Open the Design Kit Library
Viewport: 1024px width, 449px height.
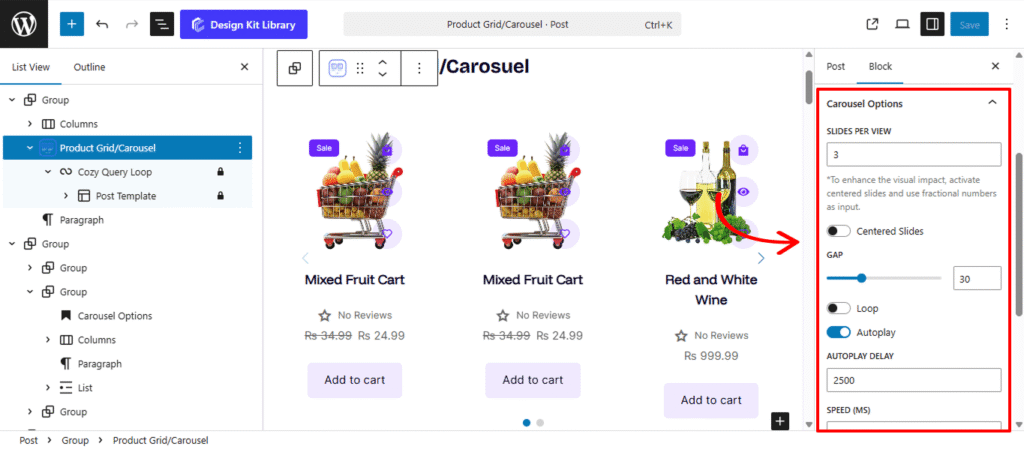(244, 24)
